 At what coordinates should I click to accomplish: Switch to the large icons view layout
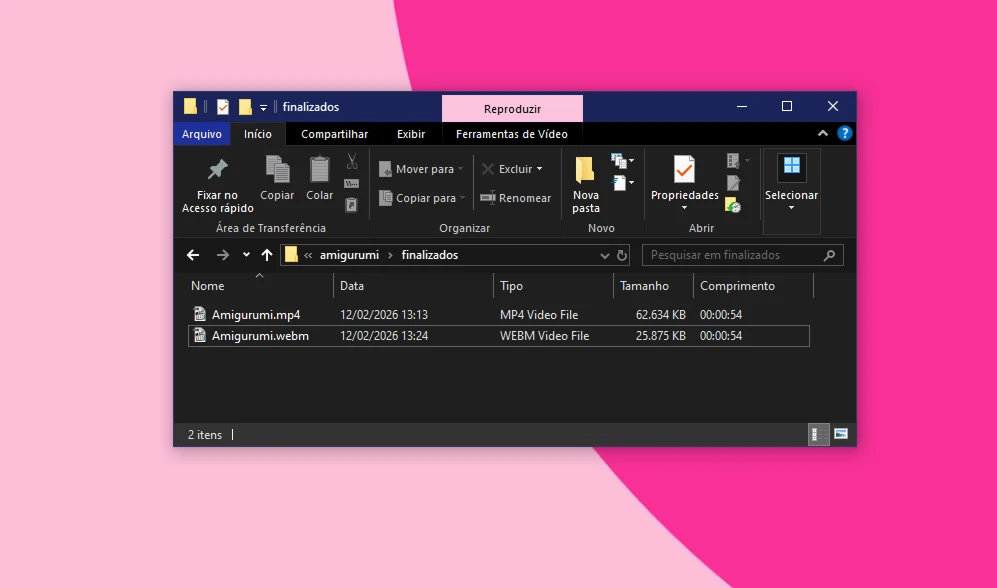[841, 434]
